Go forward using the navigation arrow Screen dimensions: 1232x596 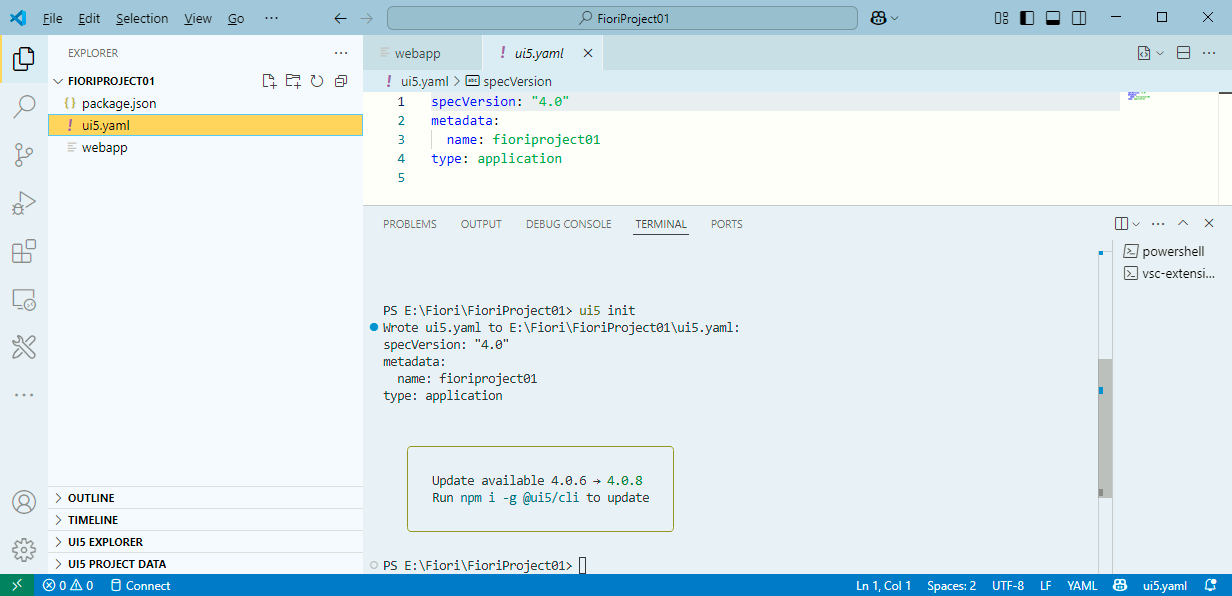click(x=367, y=18)
